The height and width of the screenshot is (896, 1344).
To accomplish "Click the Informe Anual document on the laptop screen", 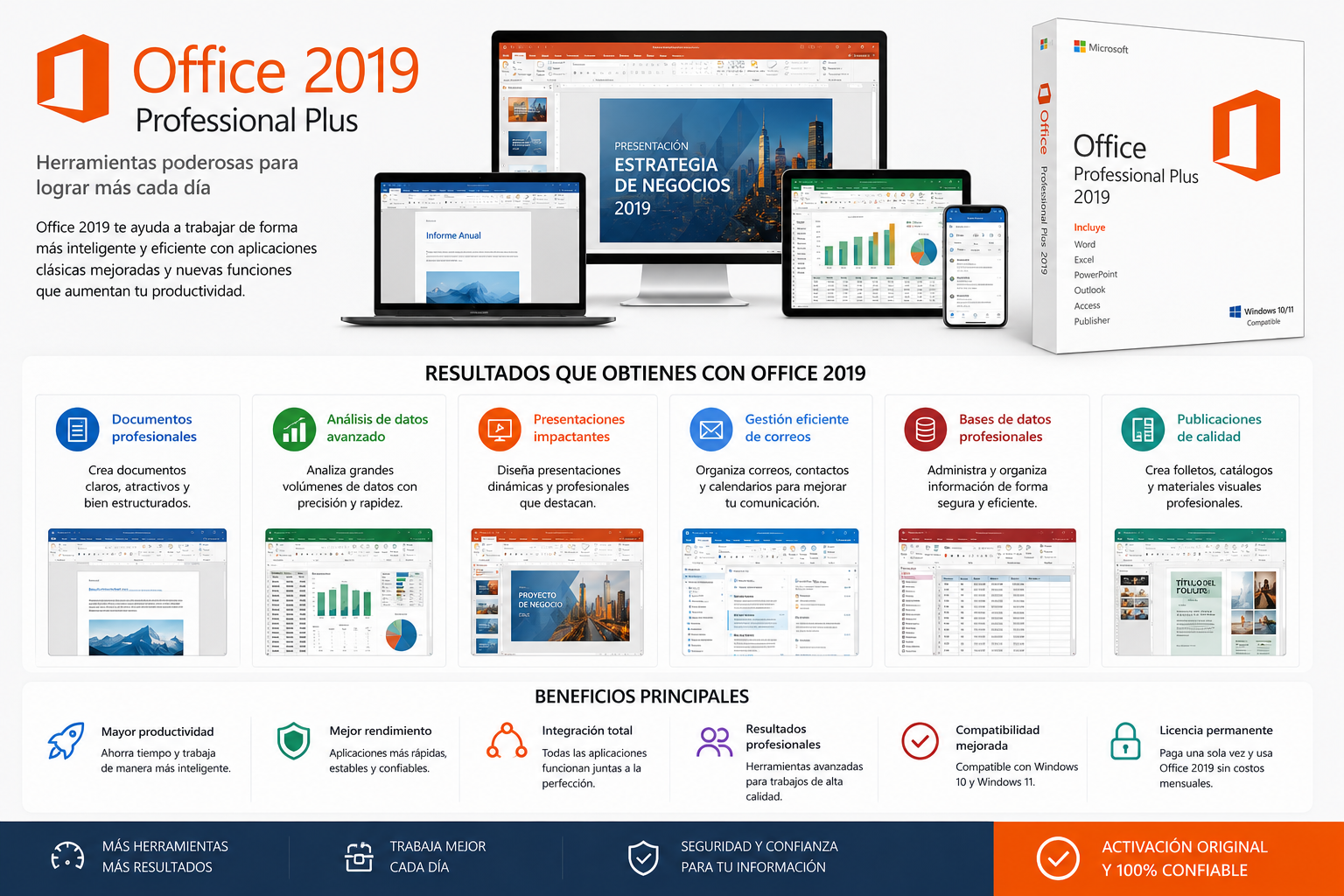I will [x=472, y=257].
